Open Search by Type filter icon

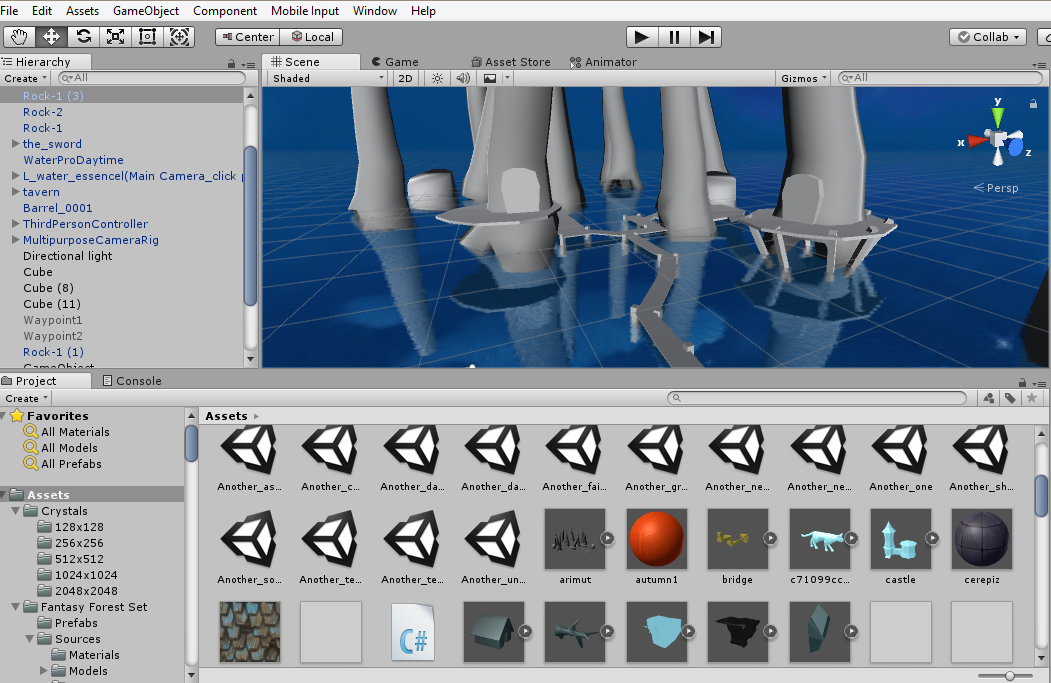pos(989,398)
